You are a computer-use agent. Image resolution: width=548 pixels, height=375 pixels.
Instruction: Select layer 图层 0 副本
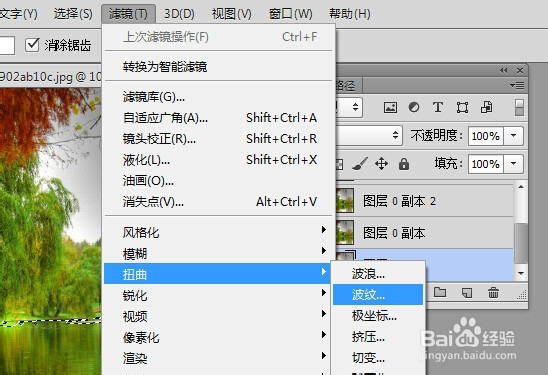[x=425, y=233]
